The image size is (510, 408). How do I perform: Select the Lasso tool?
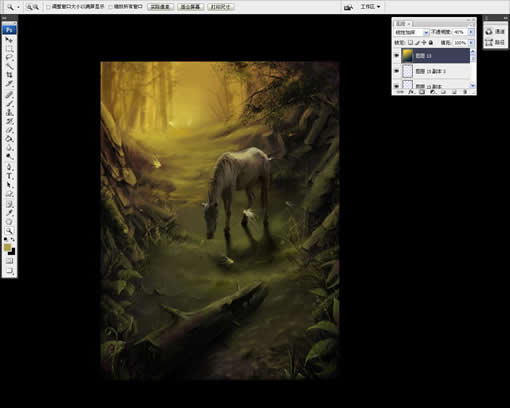pyautogui.click(x=9, y=58)
